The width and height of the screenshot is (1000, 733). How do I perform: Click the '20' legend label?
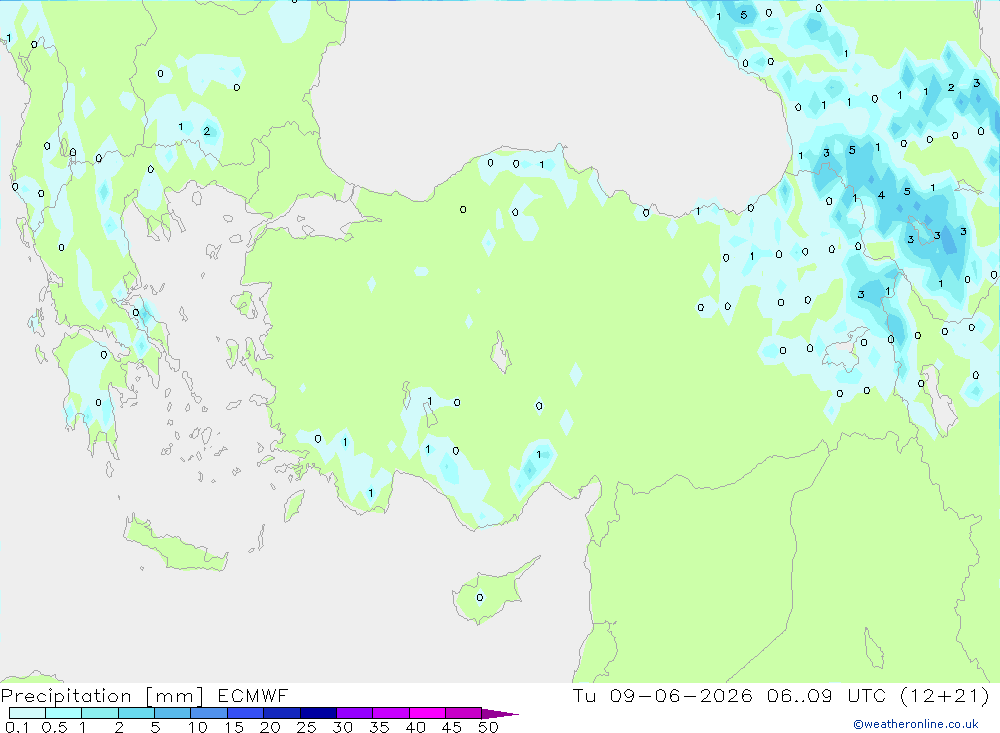coord(270,727)
